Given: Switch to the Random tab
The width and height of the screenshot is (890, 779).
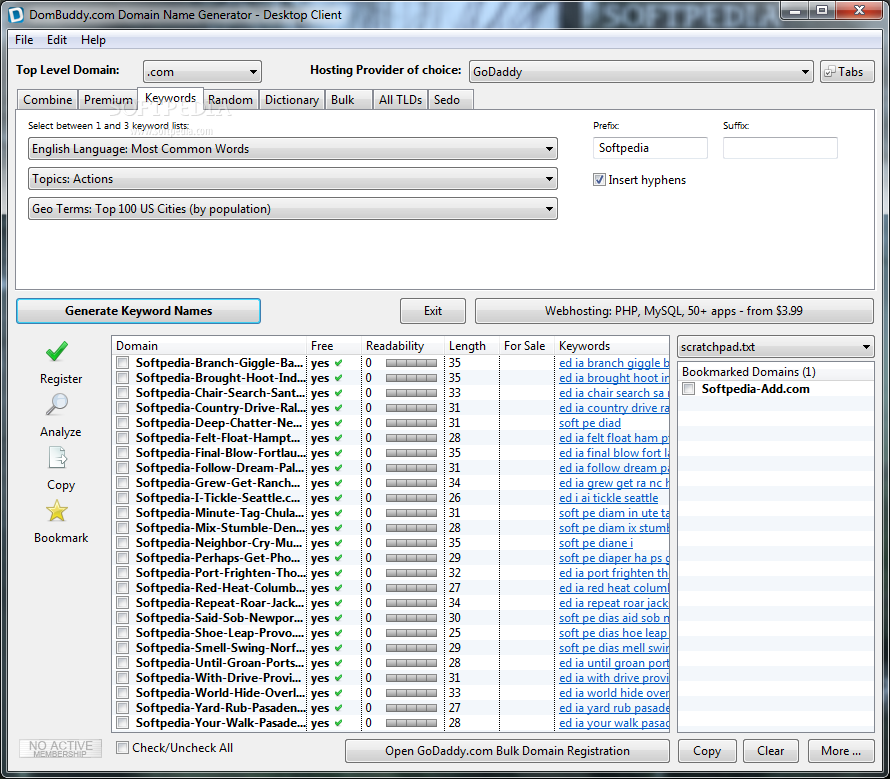Looking at the screenshot, I should click(230, 100).
